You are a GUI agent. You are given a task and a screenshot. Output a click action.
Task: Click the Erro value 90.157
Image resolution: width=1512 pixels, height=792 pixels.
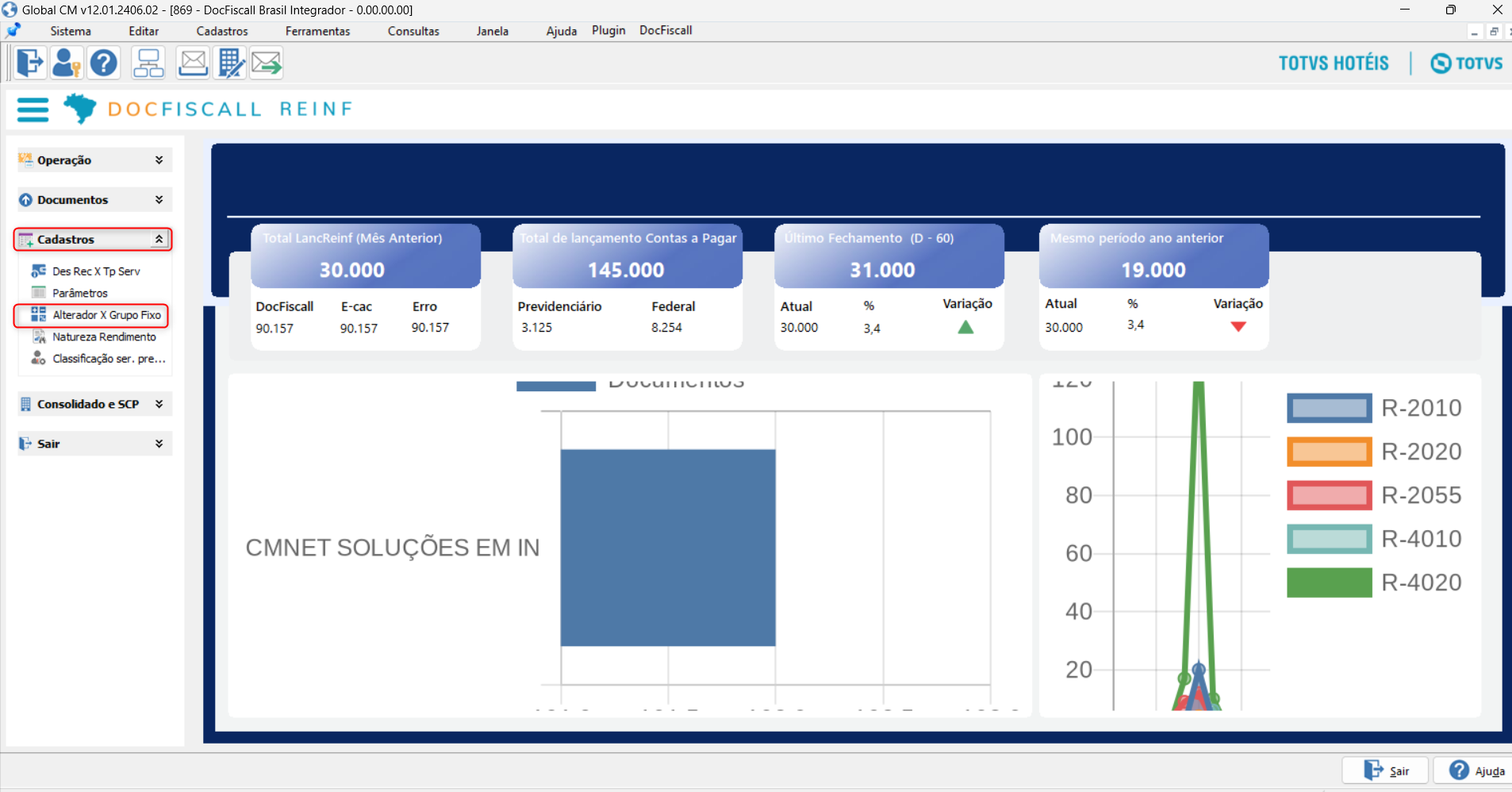[x=430, y=327]
